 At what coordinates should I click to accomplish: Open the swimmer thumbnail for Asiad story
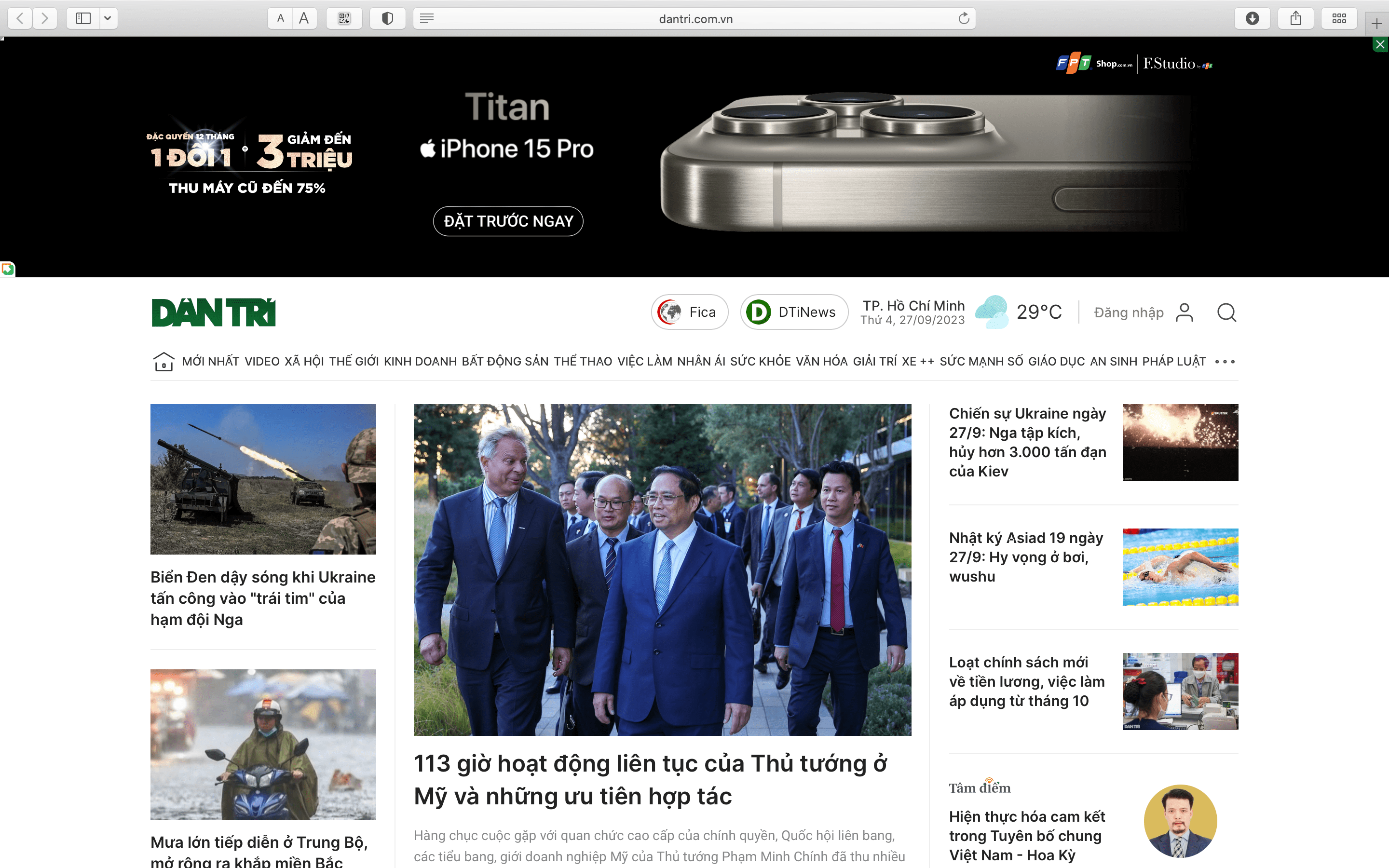[1180, 567]
